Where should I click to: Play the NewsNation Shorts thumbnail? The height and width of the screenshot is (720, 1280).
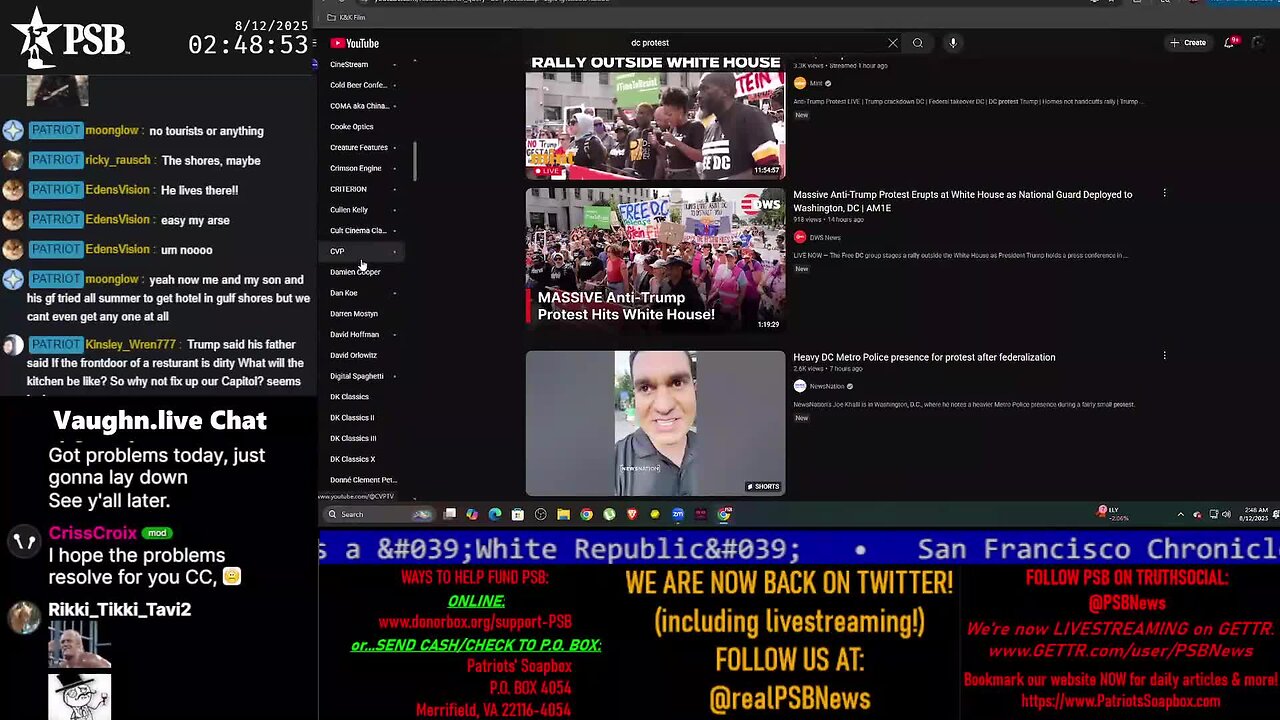655,423
